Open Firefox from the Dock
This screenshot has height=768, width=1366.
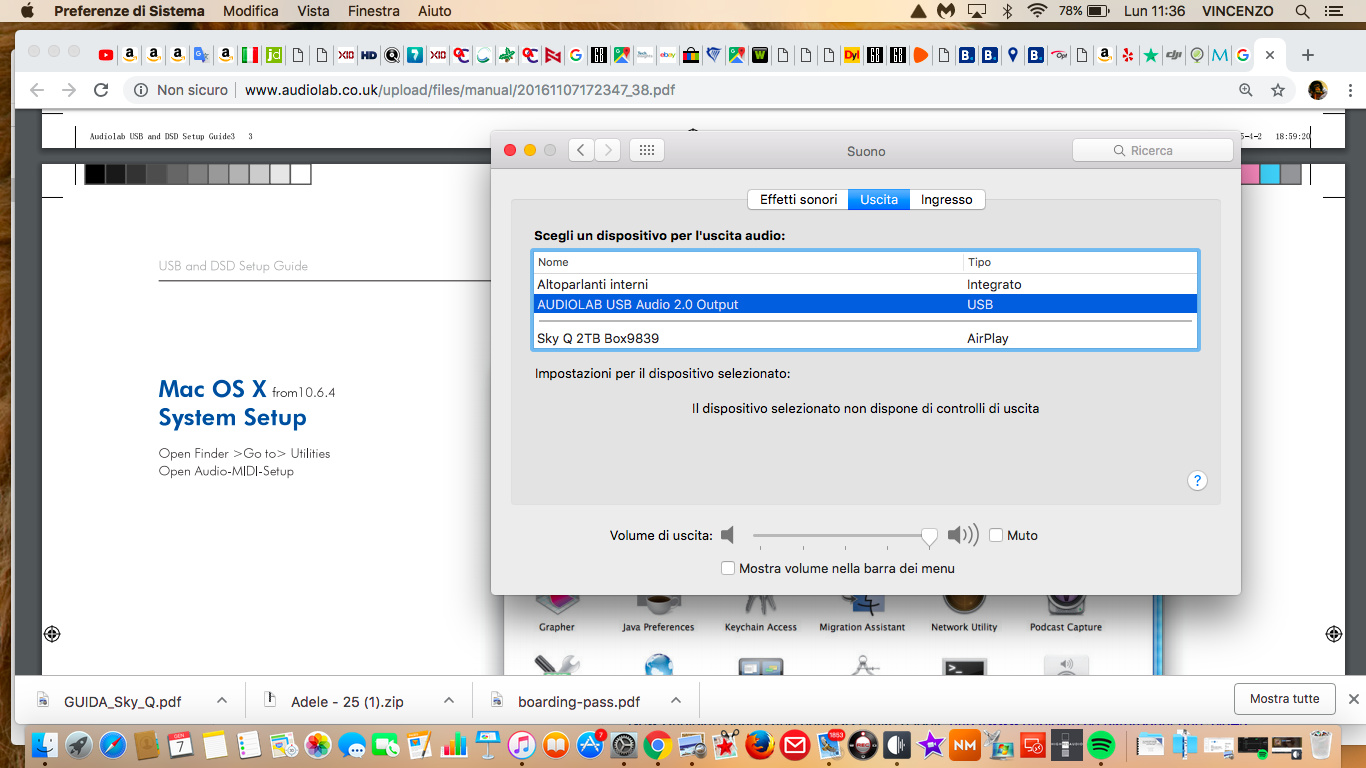(x=759, y=745)
